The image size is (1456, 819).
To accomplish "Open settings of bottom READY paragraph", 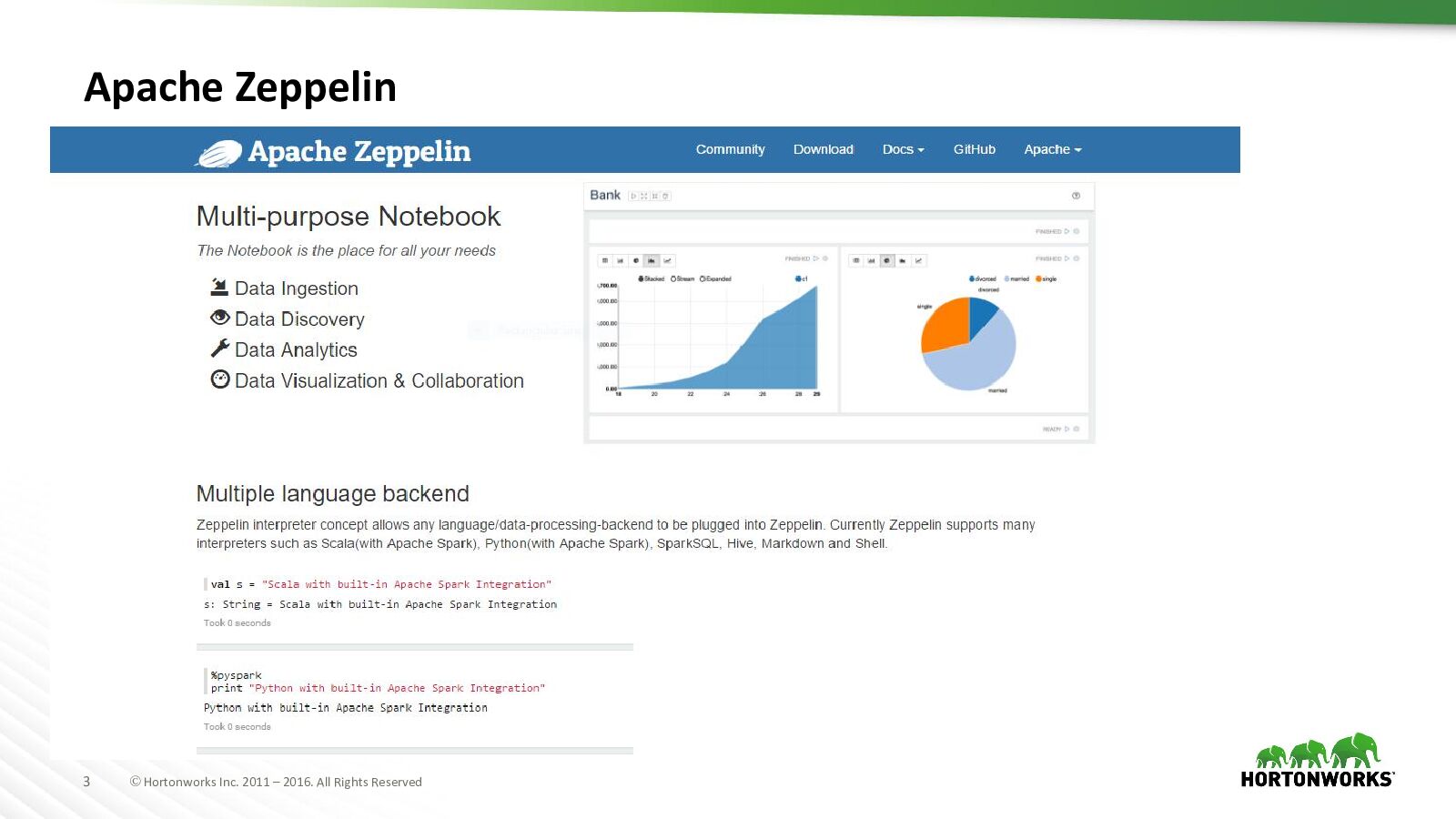I will [x=1077, y=429].
